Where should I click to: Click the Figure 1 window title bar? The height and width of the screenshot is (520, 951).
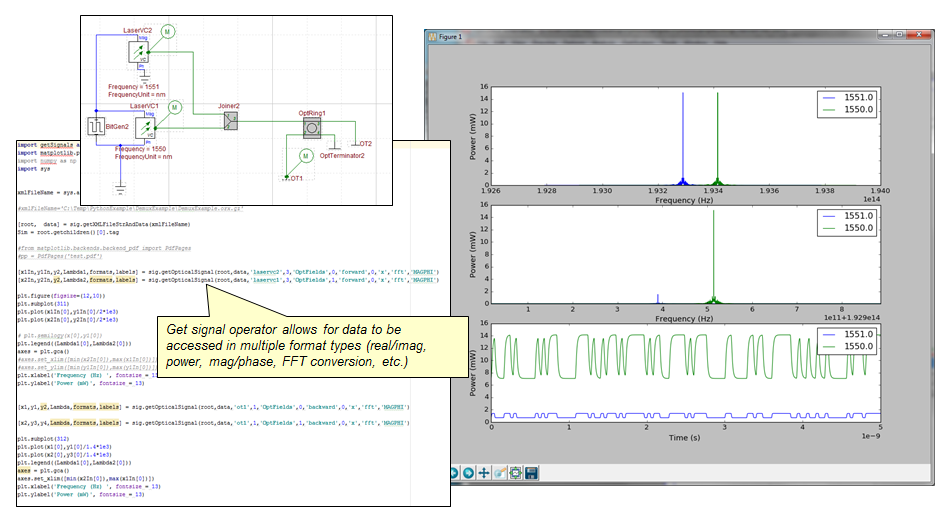(650, 36)
